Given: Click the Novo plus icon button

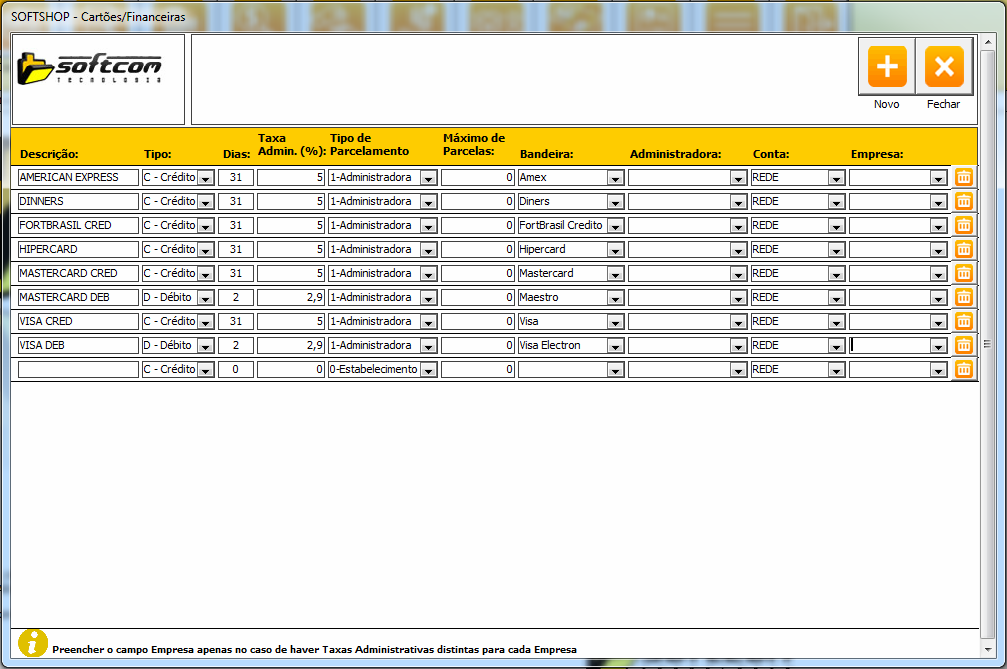Looking at the screenshot, I should (x=886, y=67).
